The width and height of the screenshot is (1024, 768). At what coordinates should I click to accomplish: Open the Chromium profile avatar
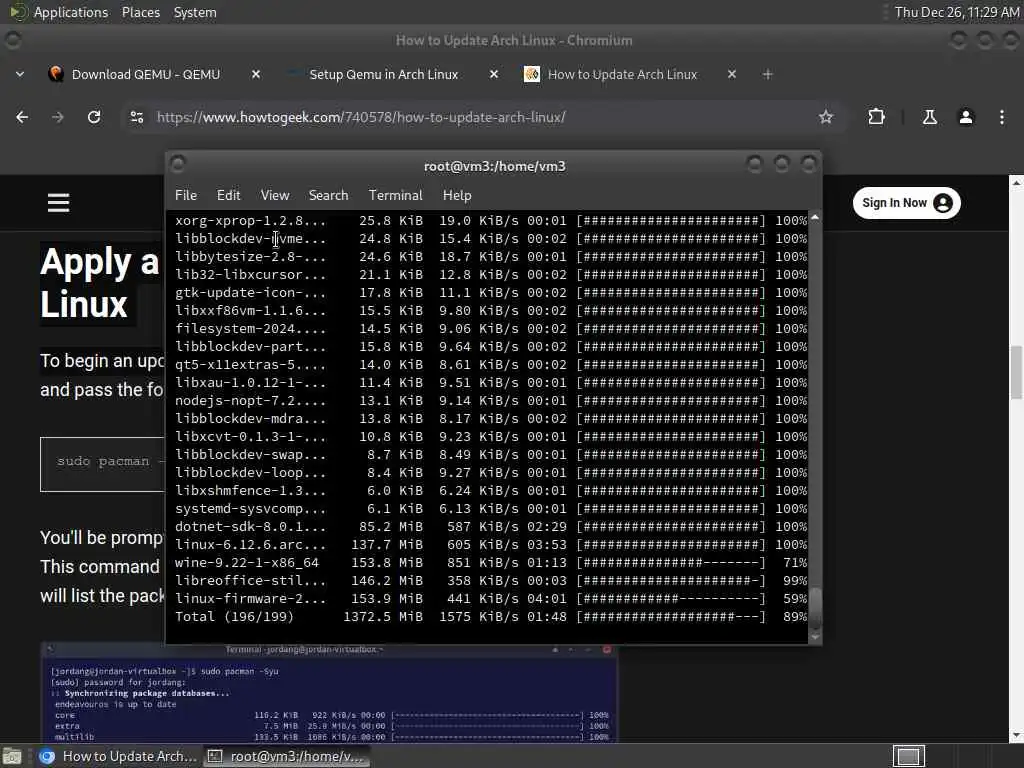click(x=966, y=117)
